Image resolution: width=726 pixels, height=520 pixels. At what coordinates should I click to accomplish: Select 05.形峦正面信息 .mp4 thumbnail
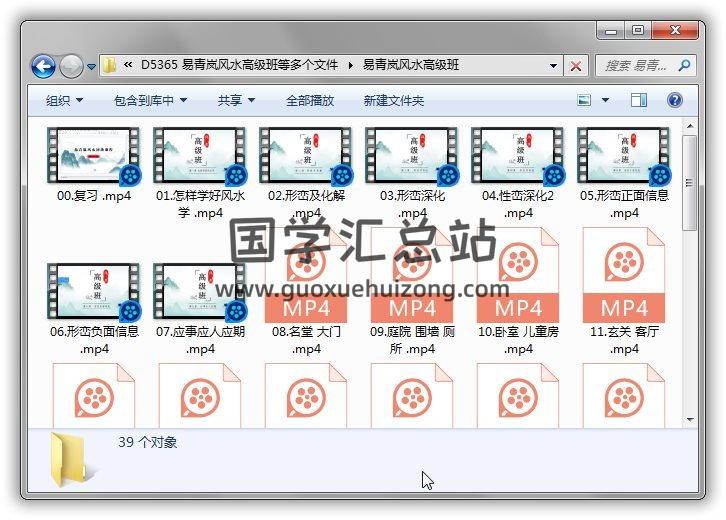tap(624, 156)
